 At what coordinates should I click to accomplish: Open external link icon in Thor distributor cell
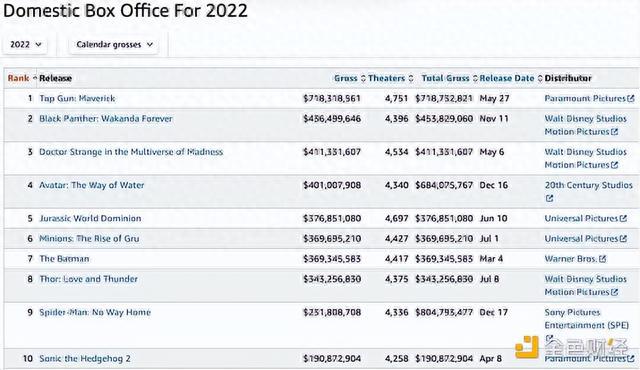coord(615,292)
